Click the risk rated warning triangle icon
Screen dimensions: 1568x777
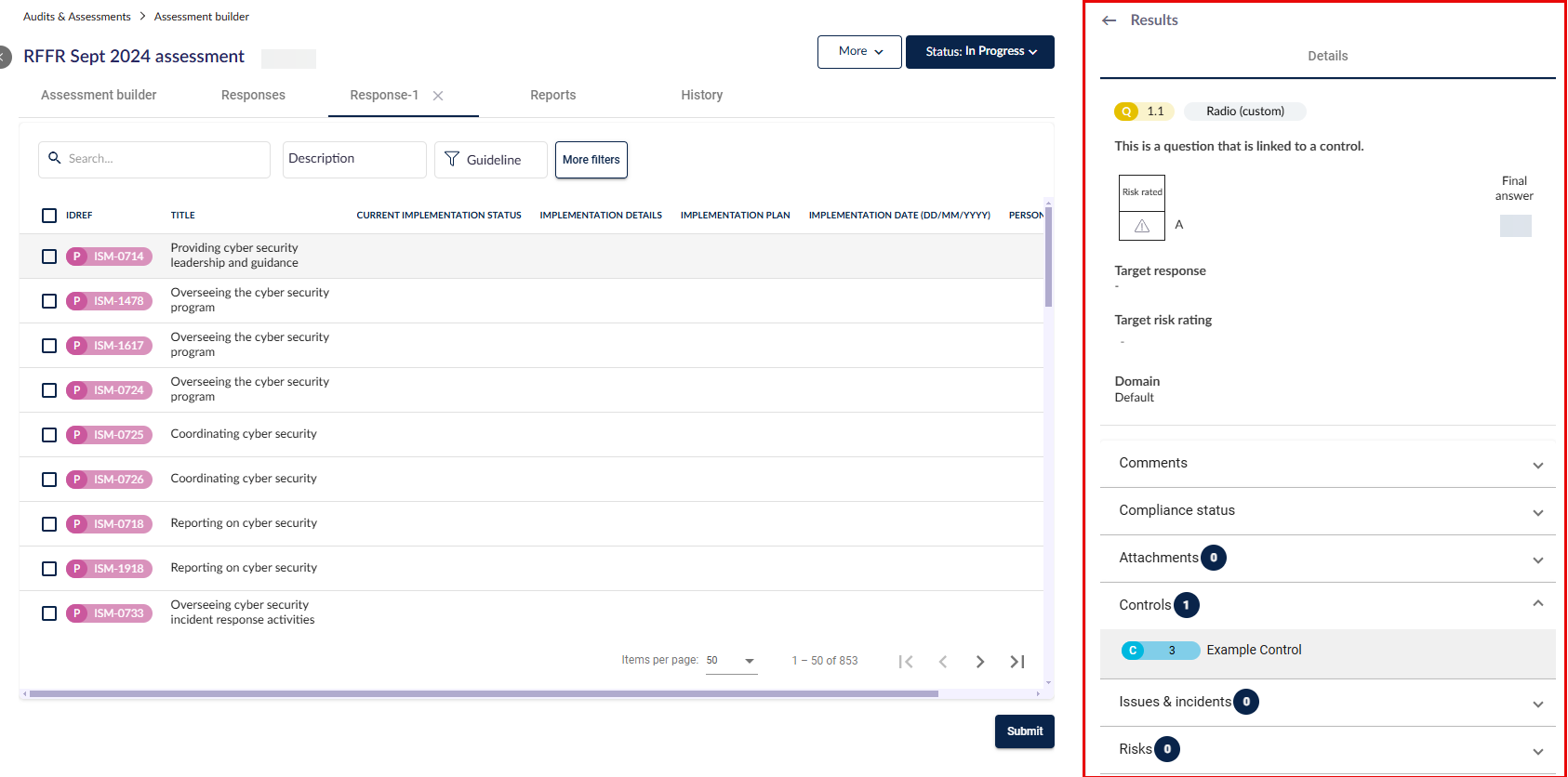1142,226
